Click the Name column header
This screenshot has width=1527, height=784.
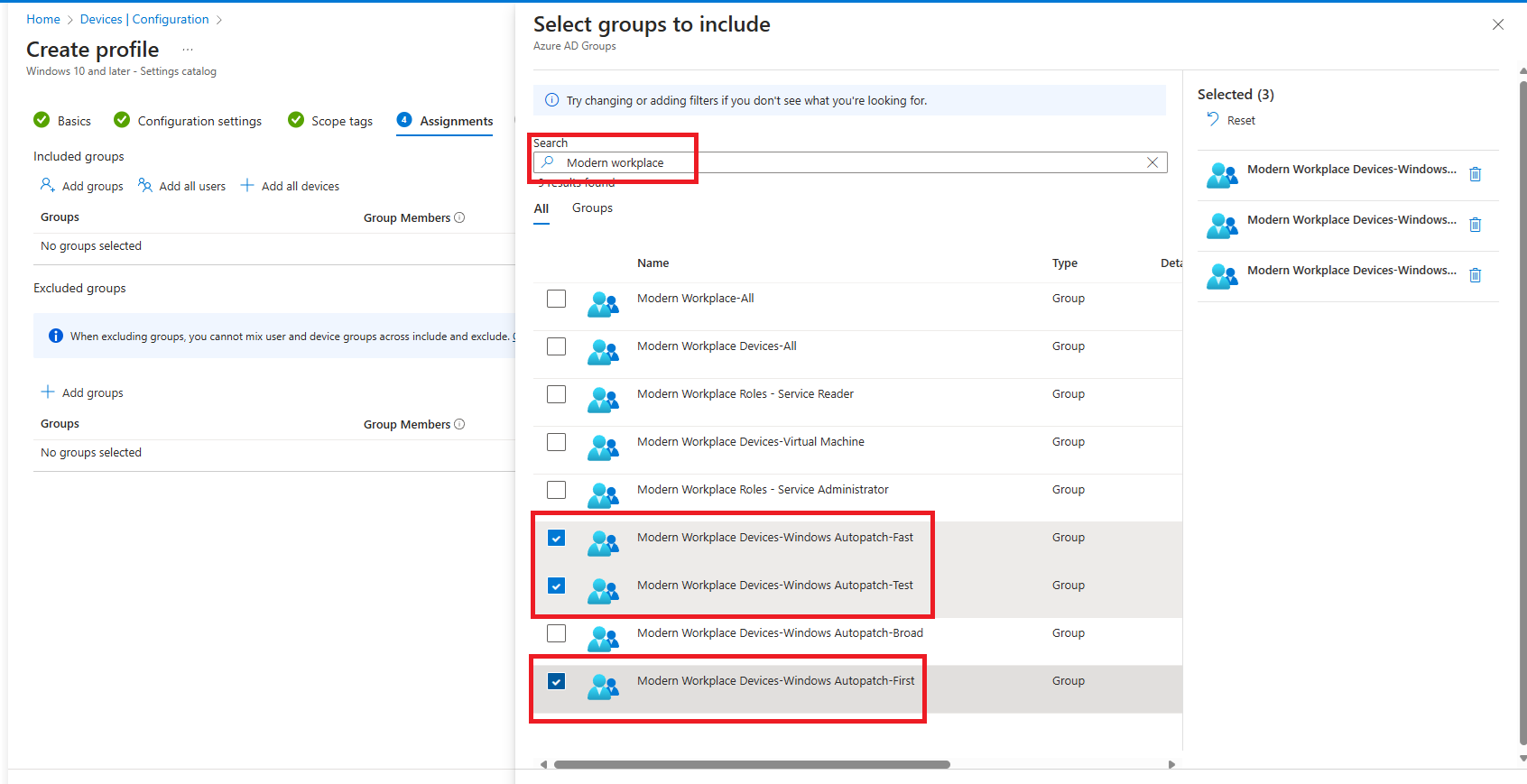coord(652,263)
